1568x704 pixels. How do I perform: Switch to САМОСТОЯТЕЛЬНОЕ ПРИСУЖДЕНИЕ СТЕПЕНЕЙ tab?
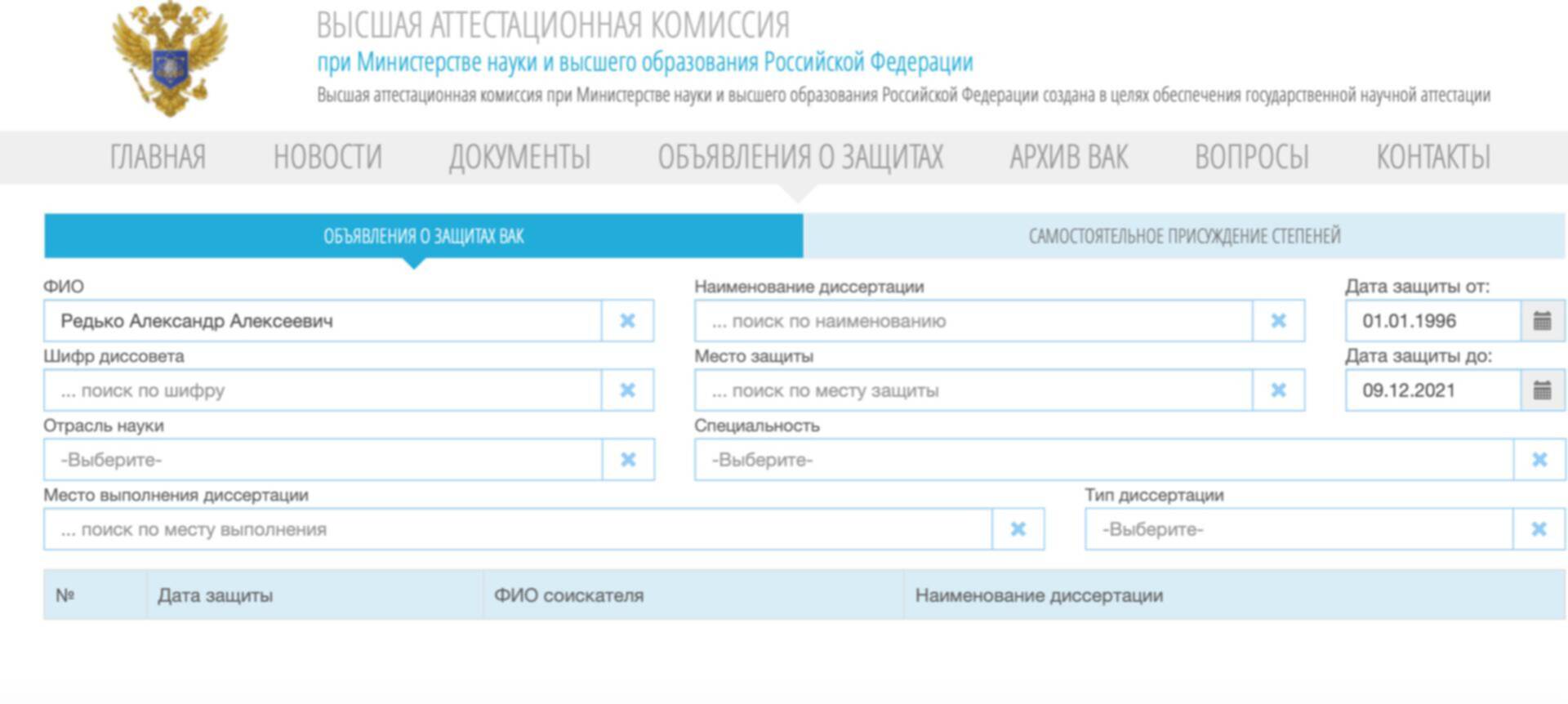(x=1184, y=236)
